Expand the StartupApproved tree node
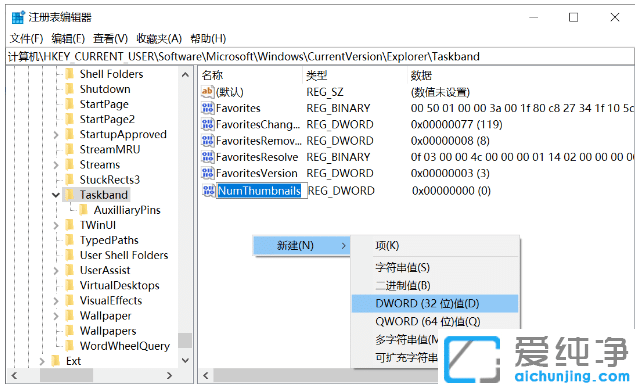The image size is (638, 389). (56, 134)
